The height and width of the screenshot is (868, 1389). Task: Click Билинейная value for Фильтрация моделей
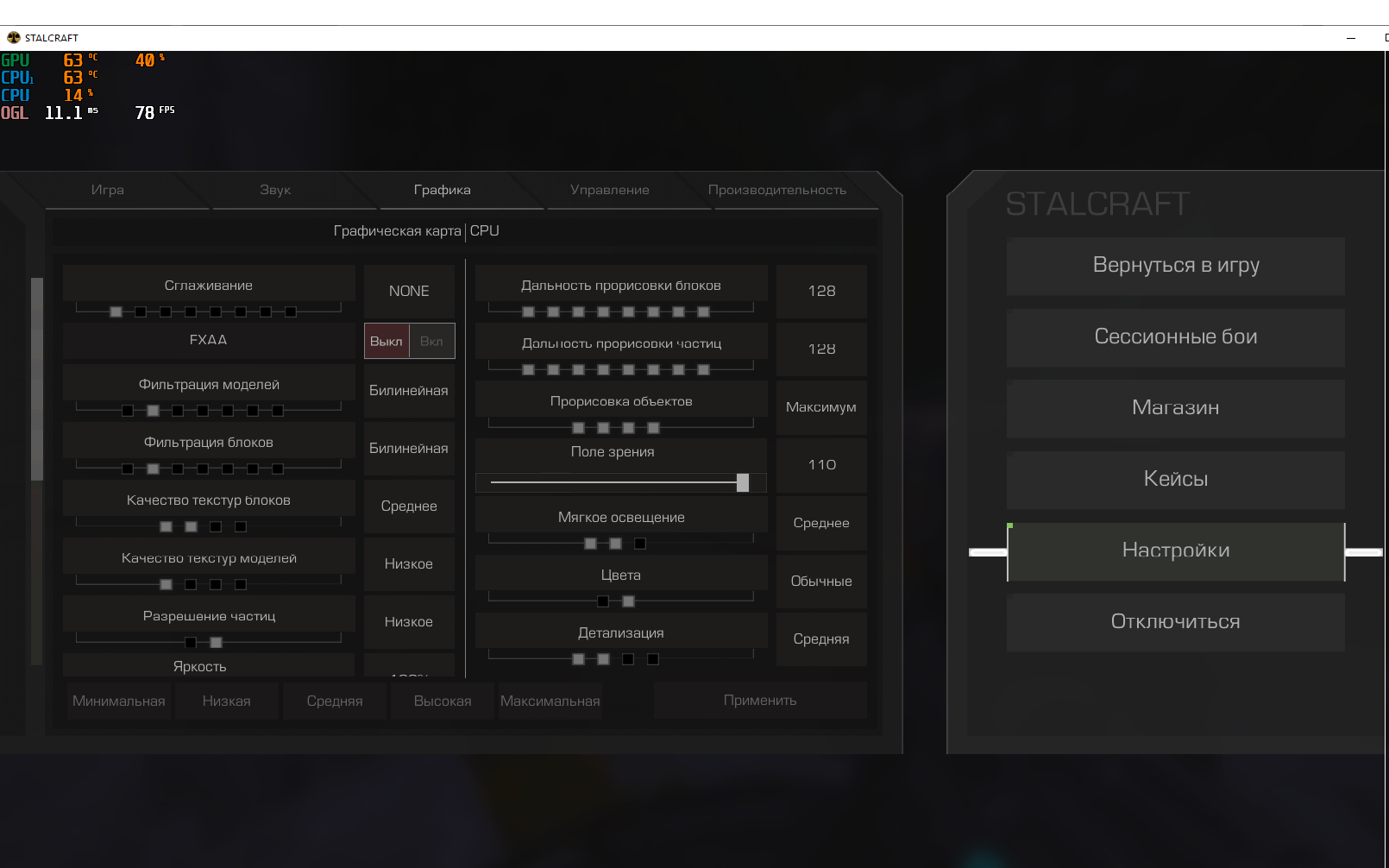click(x=409, y=391)
